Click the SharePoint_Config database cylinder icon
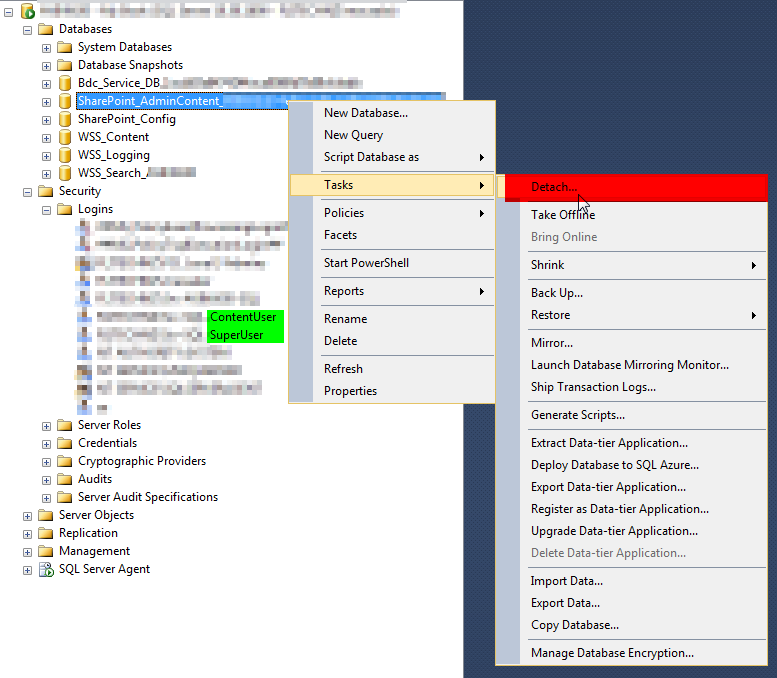The height and width of the screenshot is (678, 777). coord(64,119)
